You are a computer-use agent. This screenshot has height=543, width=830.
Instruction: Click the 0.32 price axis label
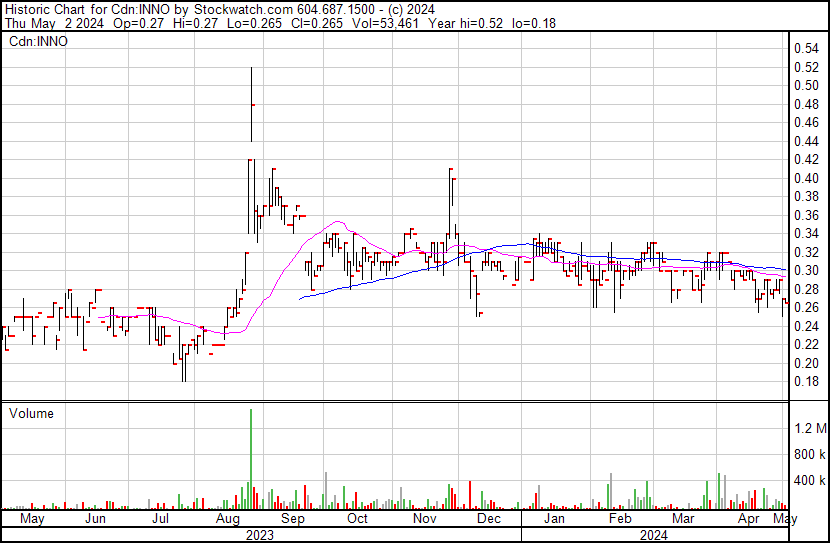[806, 252]
